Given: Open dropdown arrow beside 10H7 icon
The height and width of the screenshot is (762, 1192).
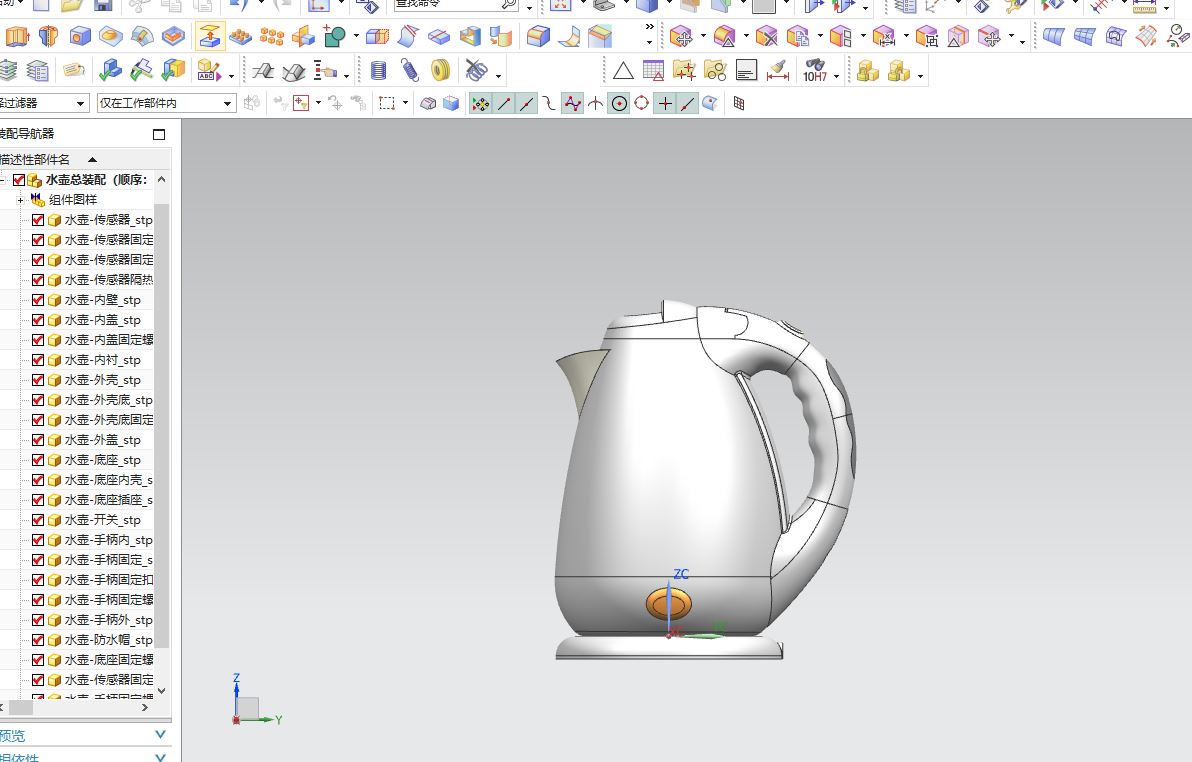Looking at the screenshot, I should point(836,76).
